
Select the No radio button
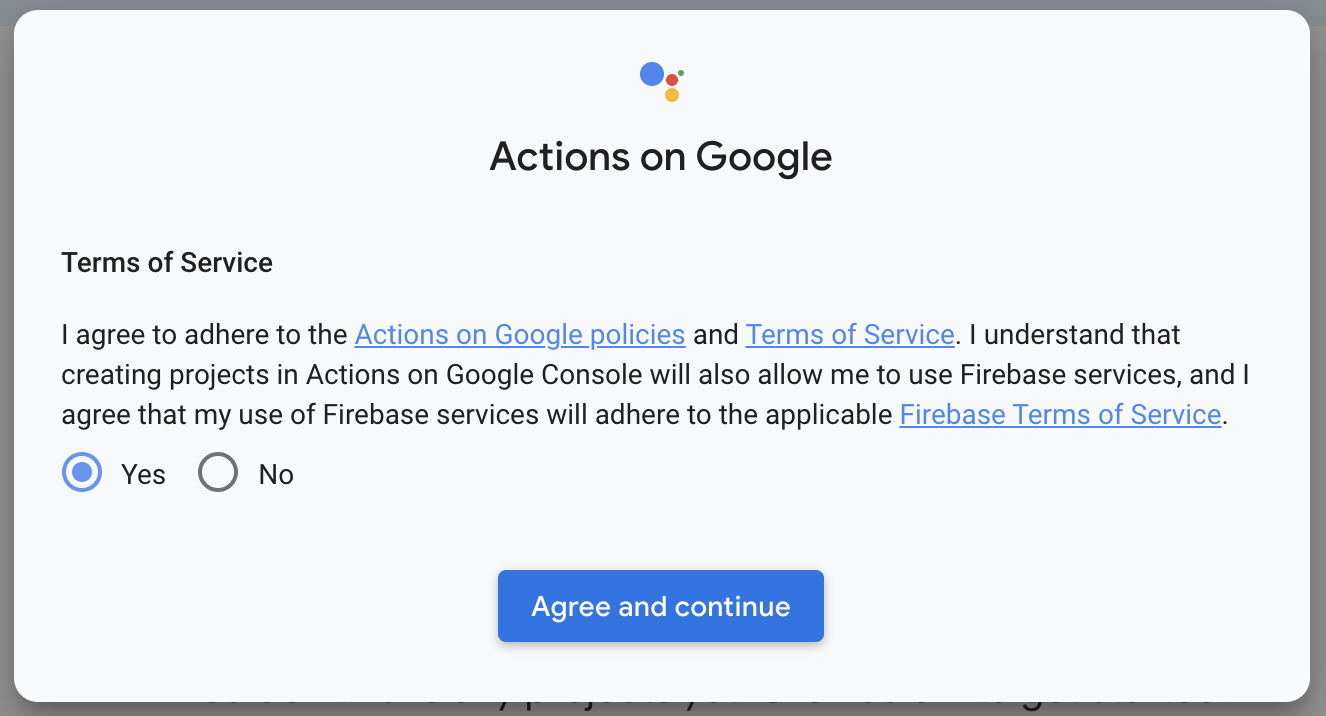click(x=218, y=473)
